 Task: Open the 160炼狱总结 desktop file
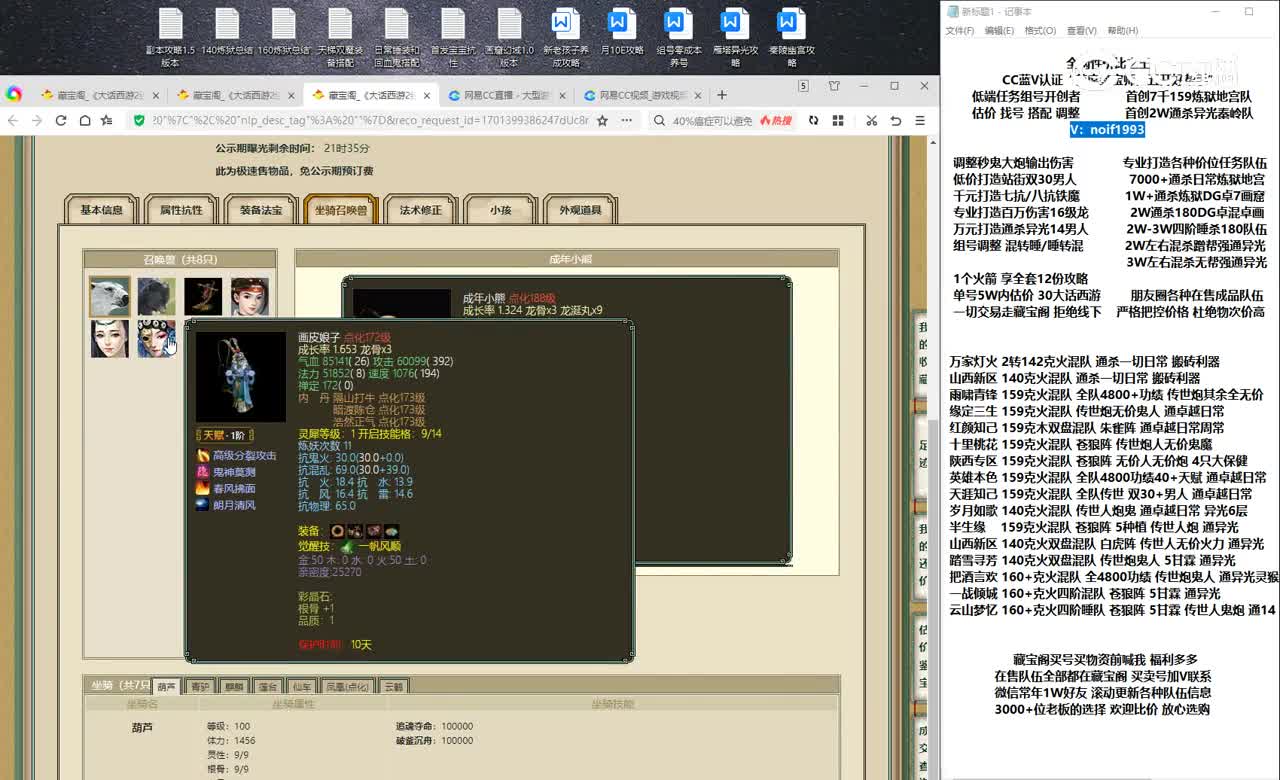click(x=284, y=31)
